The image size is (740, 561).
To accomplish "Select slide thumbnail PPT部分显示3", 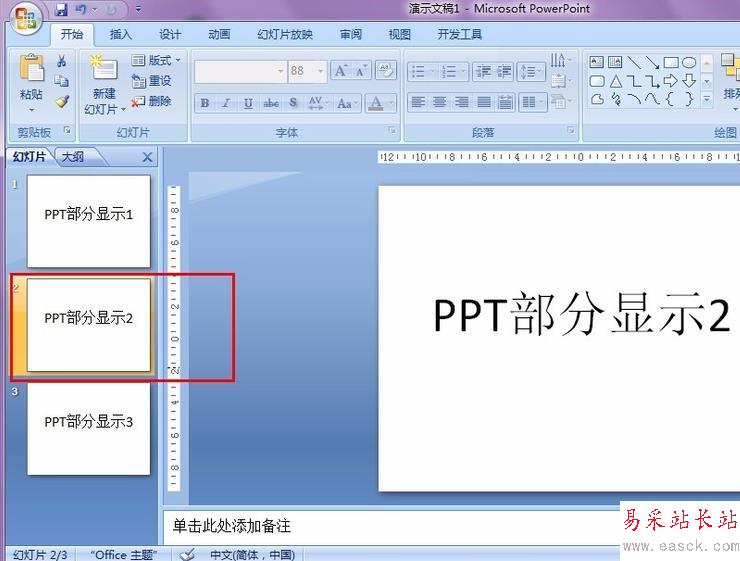I will (89, 427).
